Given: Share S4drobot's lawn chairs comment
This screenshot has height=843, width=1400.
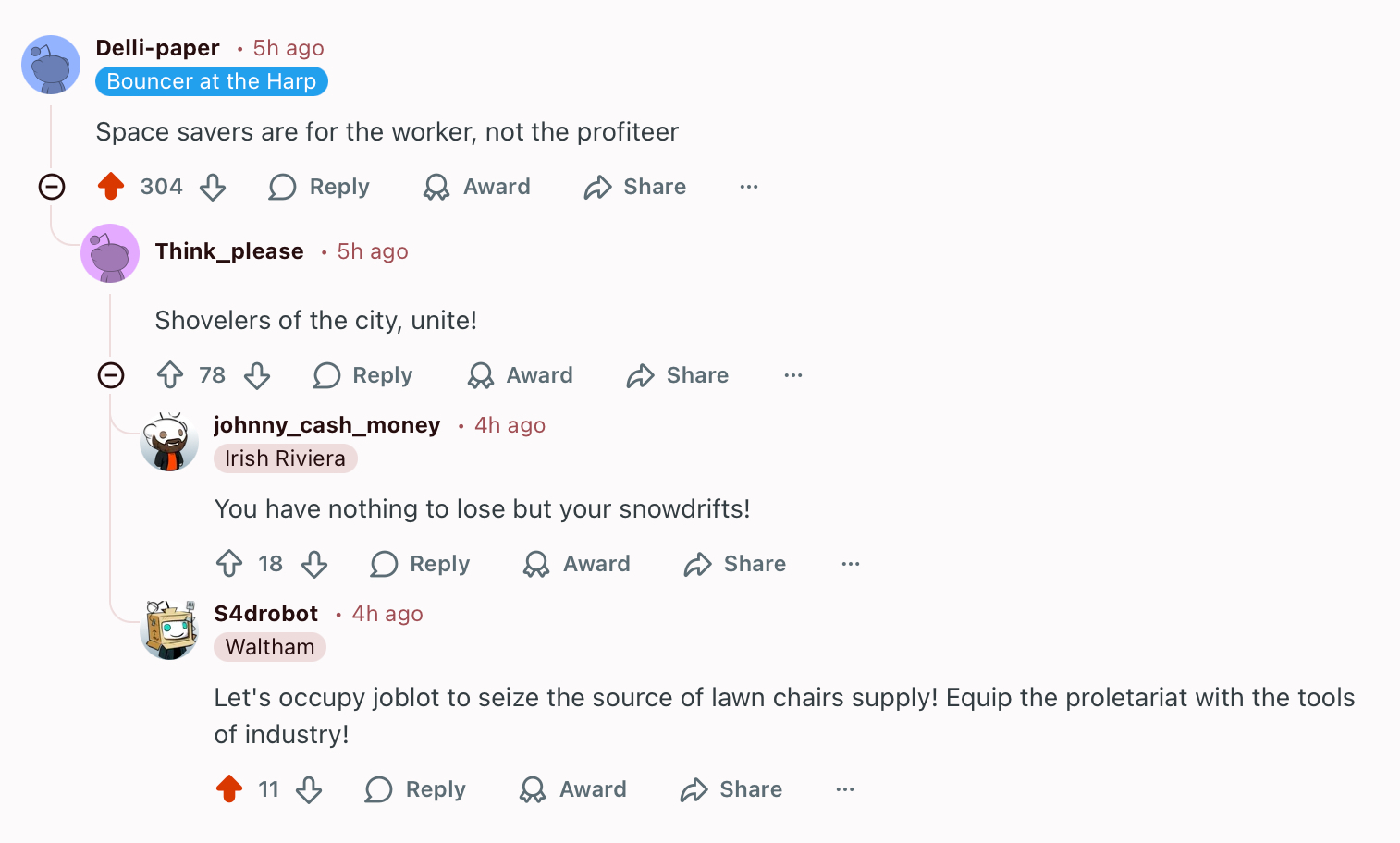Looking at the screenshot, I should (731, 789).
